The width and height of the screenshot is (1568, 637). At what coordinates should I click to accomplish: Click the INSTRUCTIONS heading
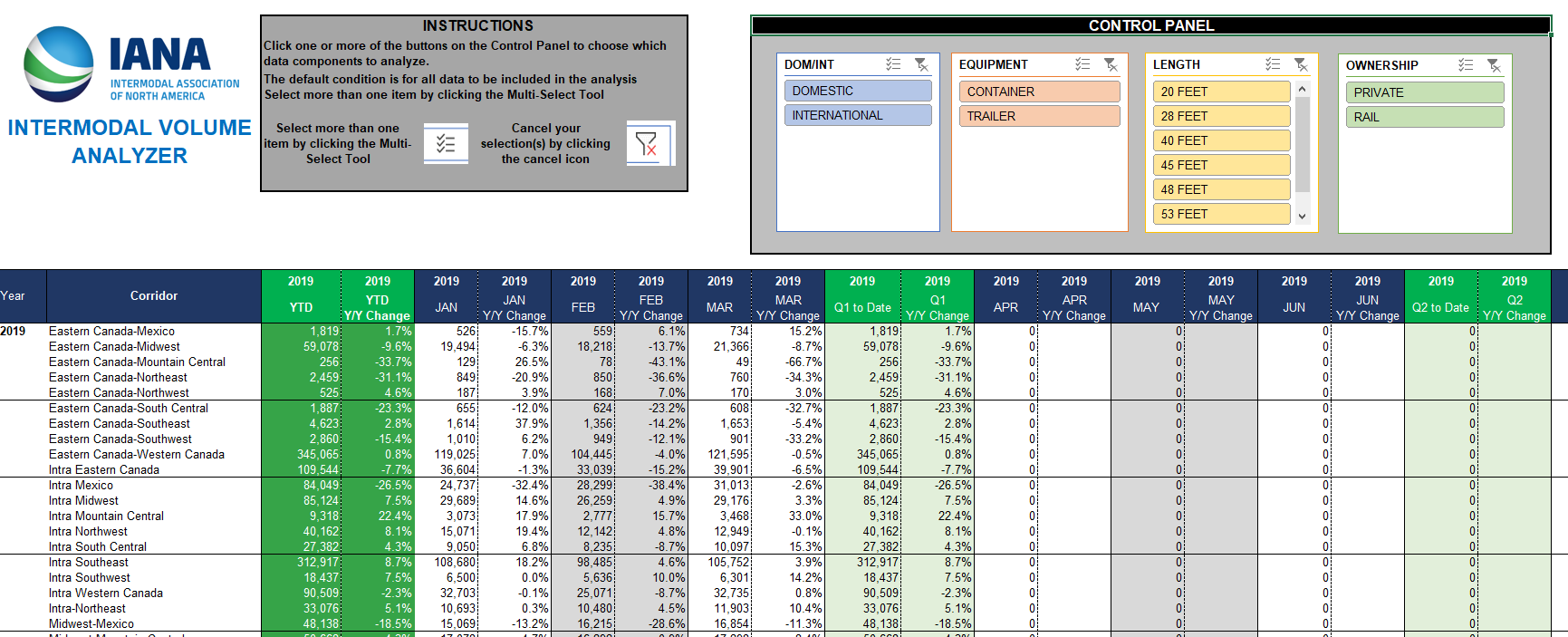[477, 25]
